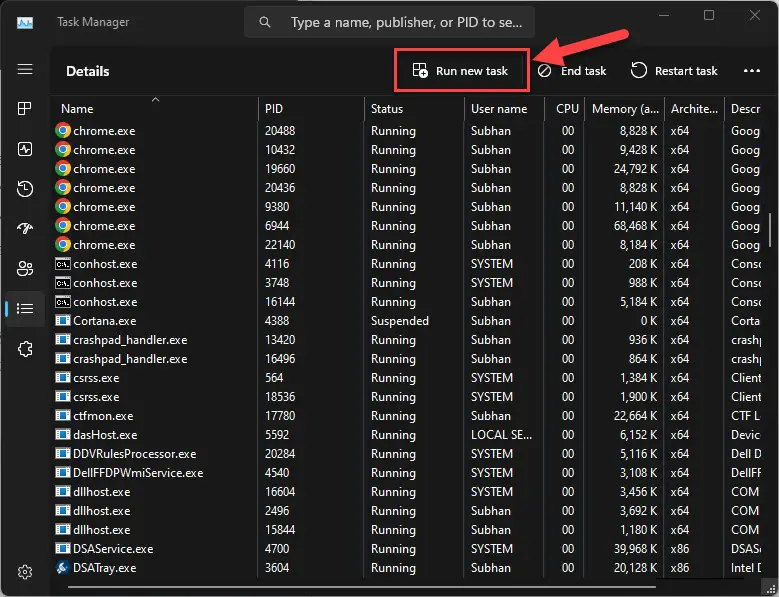Click the ctfmon.exe process icon
Screen dimensions: 779x597
point(63,415)
